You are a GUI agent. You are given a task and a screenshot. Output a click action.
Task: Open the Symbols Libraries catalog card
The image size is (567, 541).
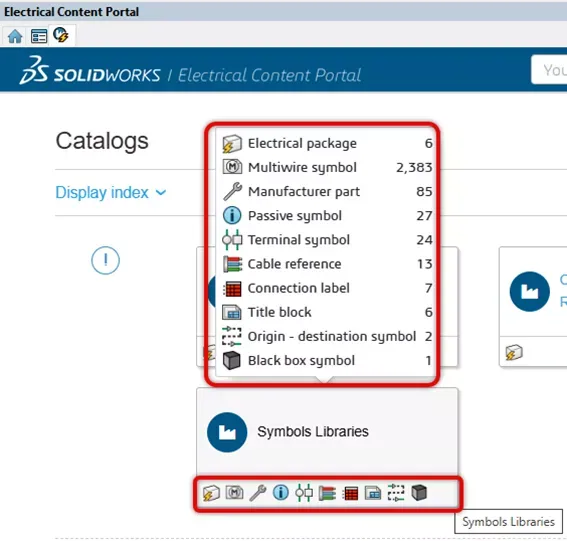pos(327,432)
